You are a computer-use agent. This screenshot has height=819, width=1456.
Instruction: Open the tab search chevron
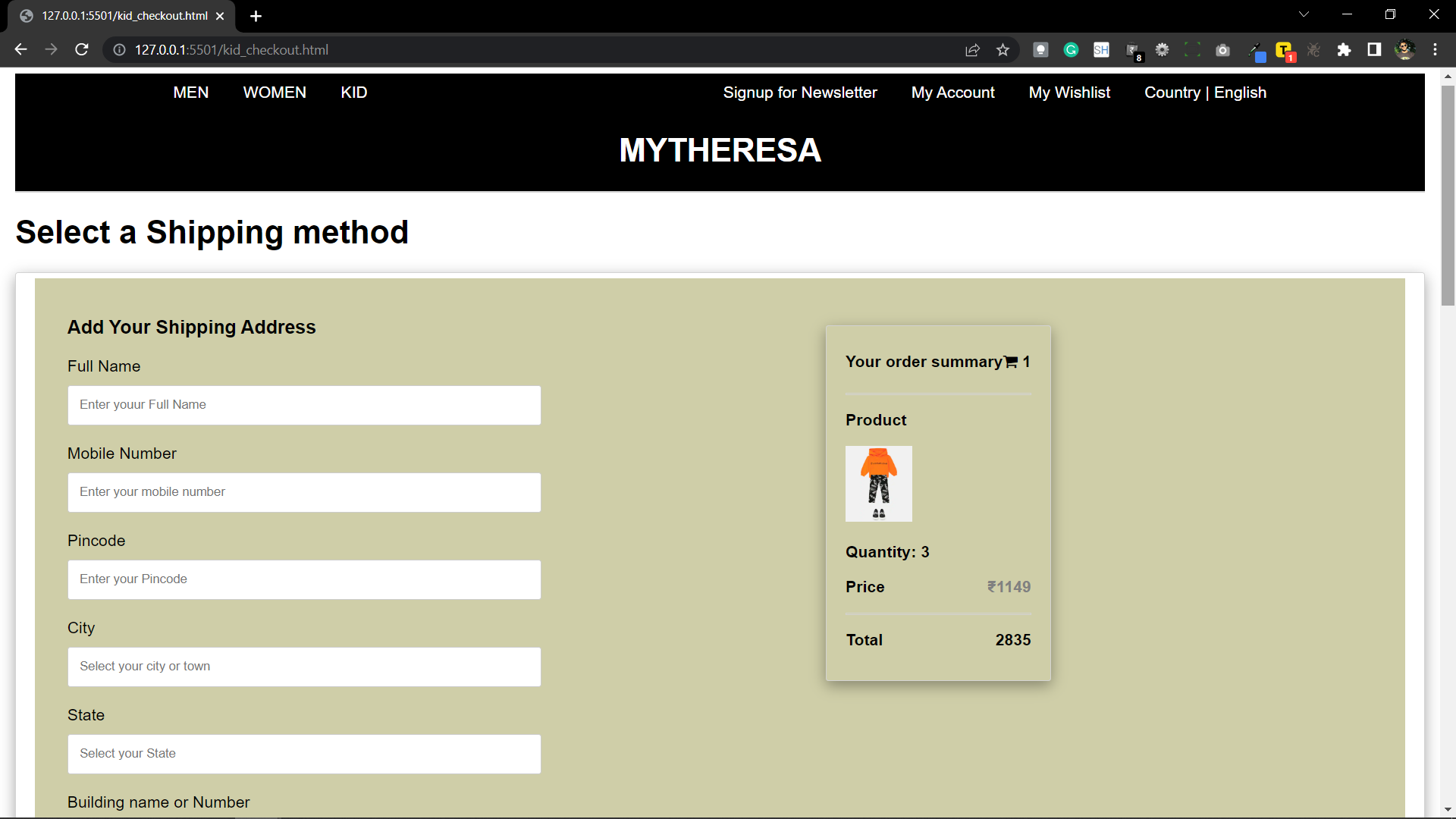[x=1304, y=14]
